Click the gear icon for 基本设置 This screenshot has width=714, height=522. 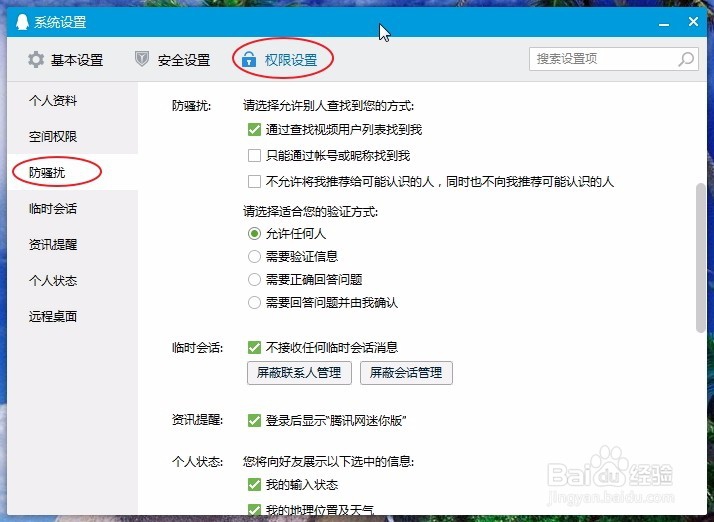36,60
